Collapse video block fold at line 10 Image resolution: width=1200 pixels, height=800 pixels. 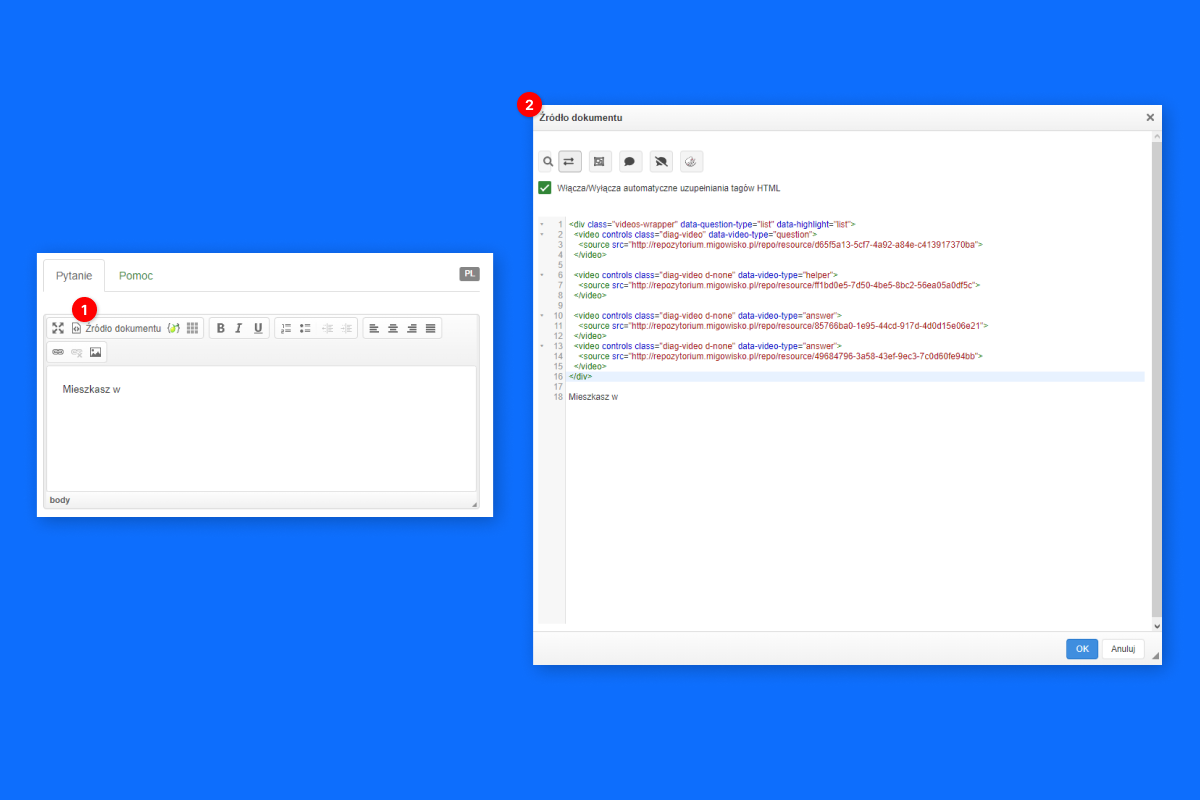(x=541, y=315)
